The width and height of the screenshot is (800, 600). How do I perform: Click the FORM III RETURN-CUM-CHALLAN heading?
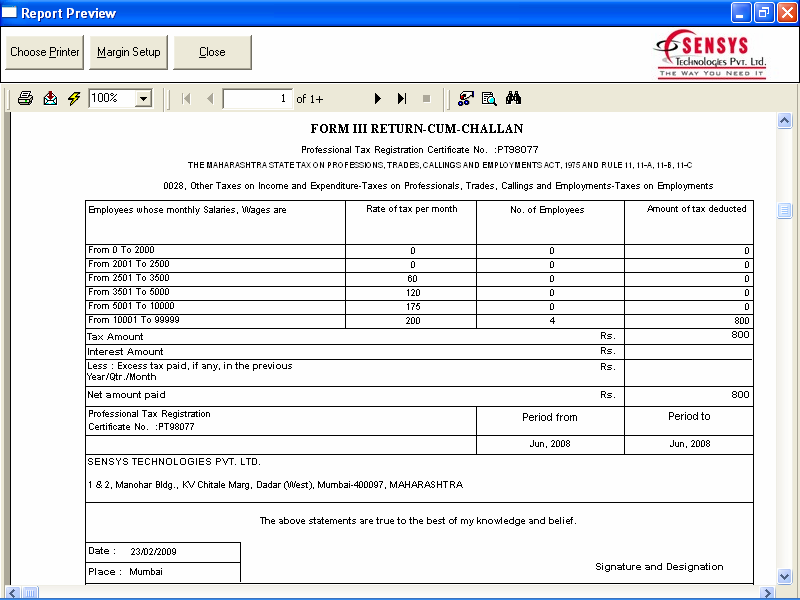(417, 129)
